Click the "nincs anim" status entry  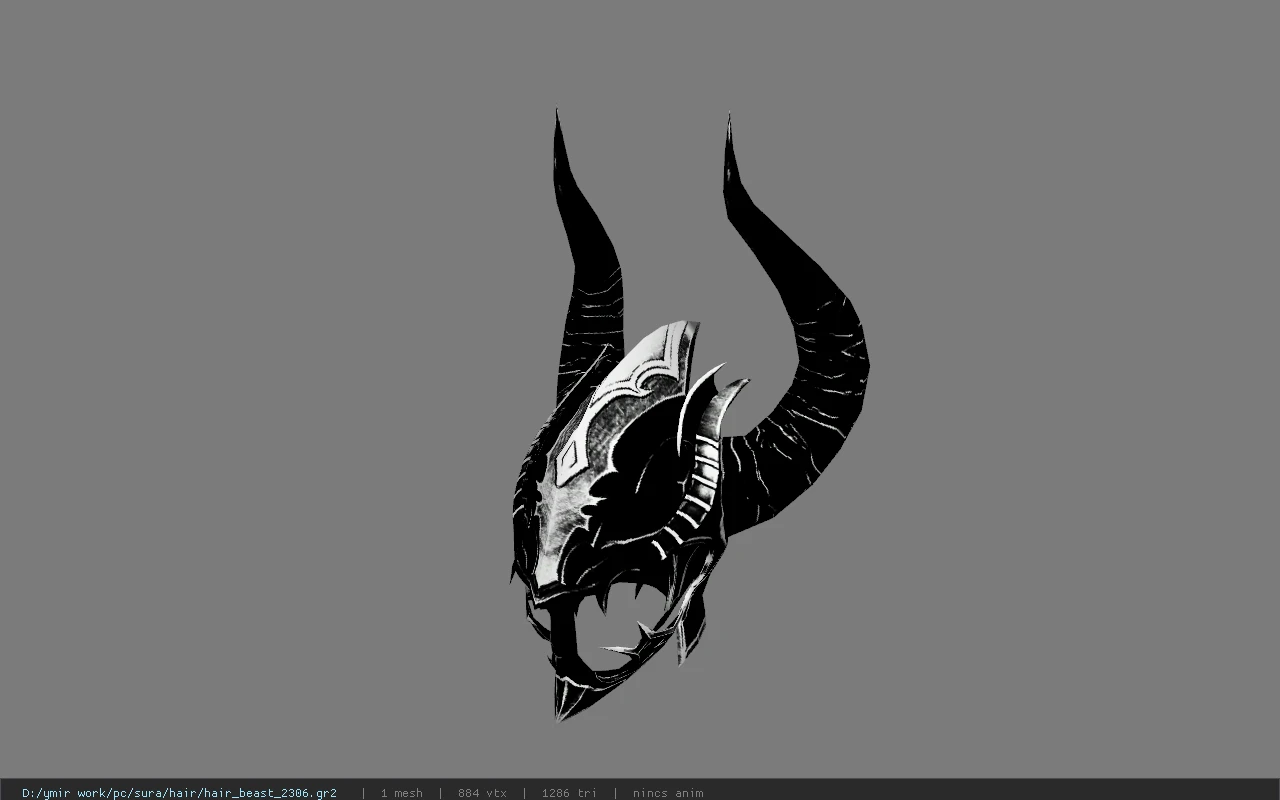coord(668,793)
